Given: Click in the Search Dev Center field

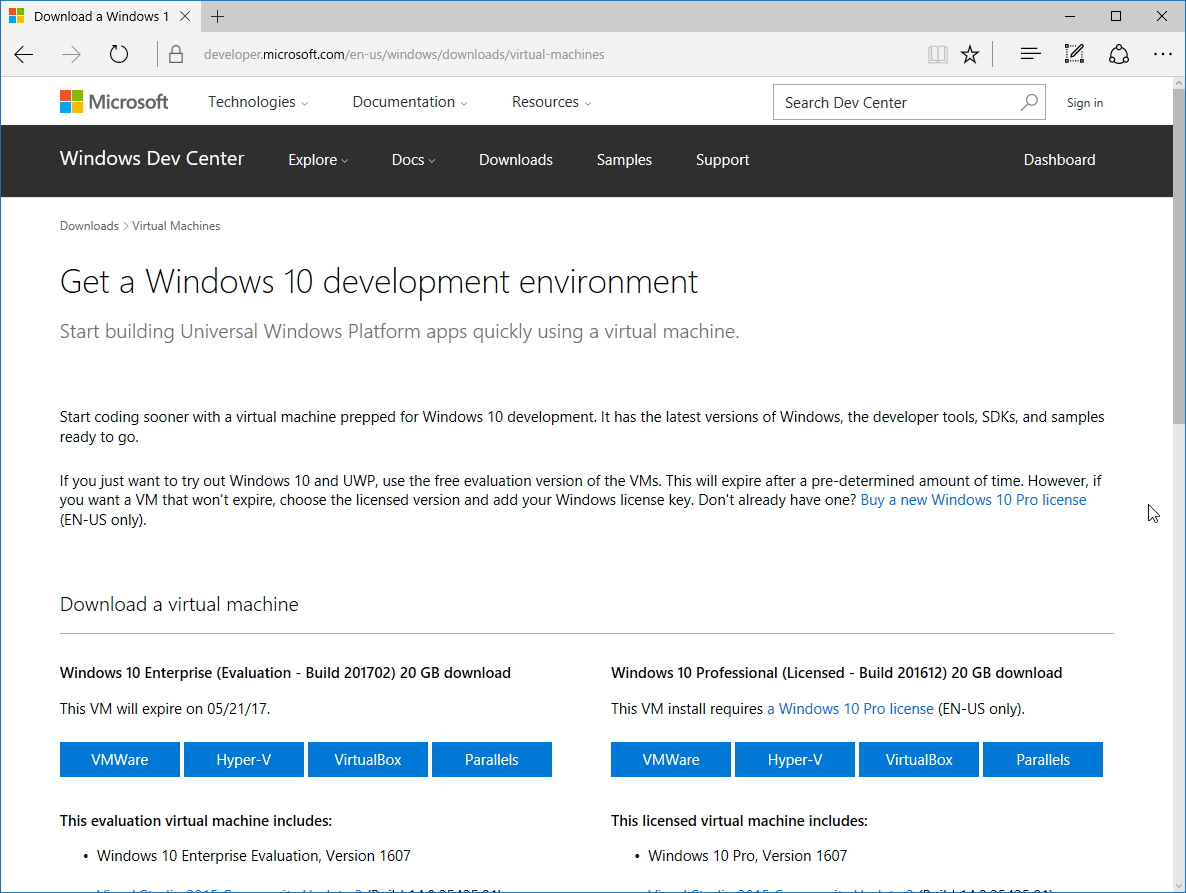Looking at the screenshot, I should [x=895, y=102].
